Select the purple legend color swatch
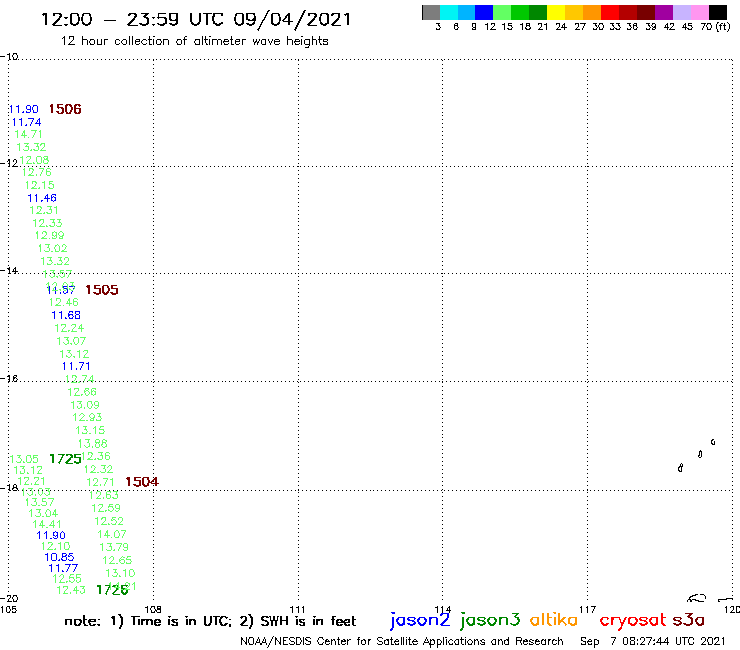 pyautogui.click(x=664, y=12)
